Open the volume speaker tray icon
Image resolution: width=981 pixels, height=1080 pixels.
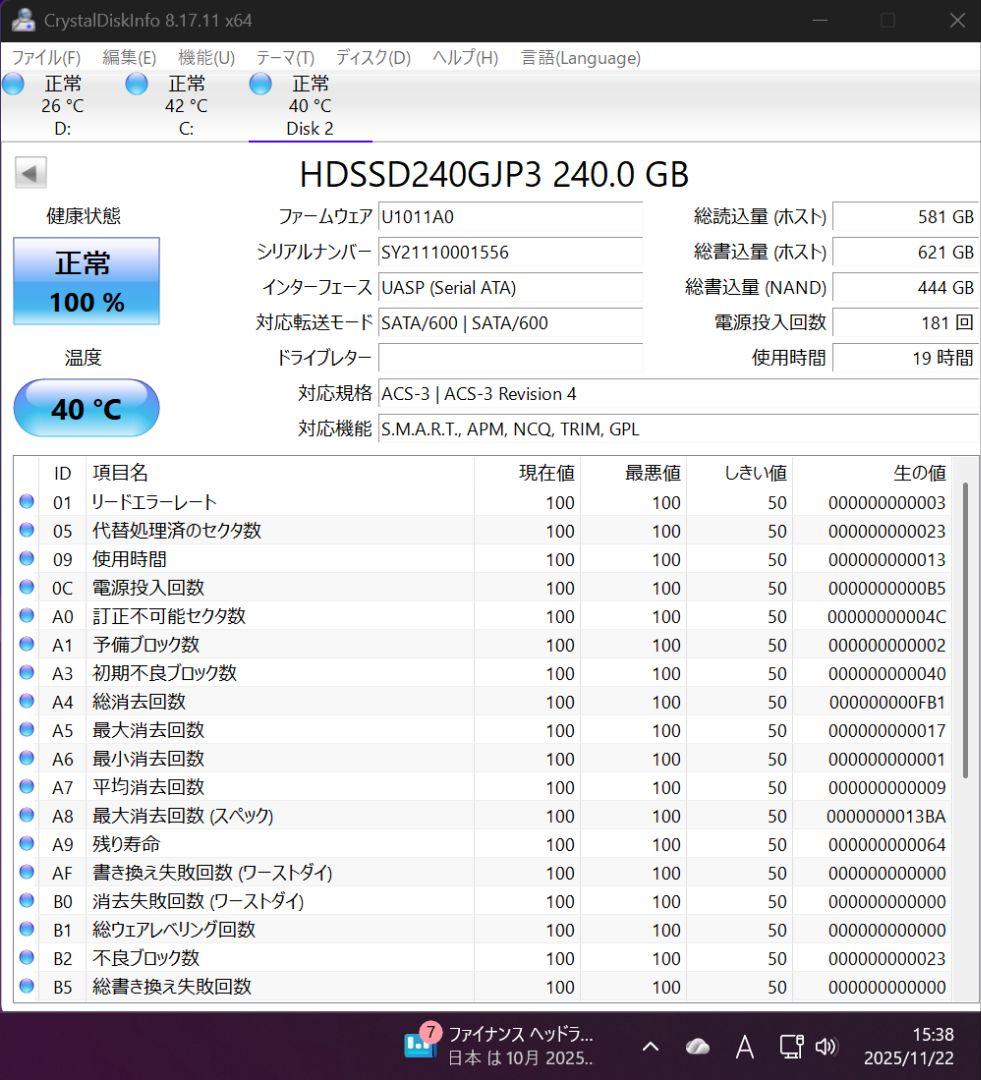[825, 1046]
